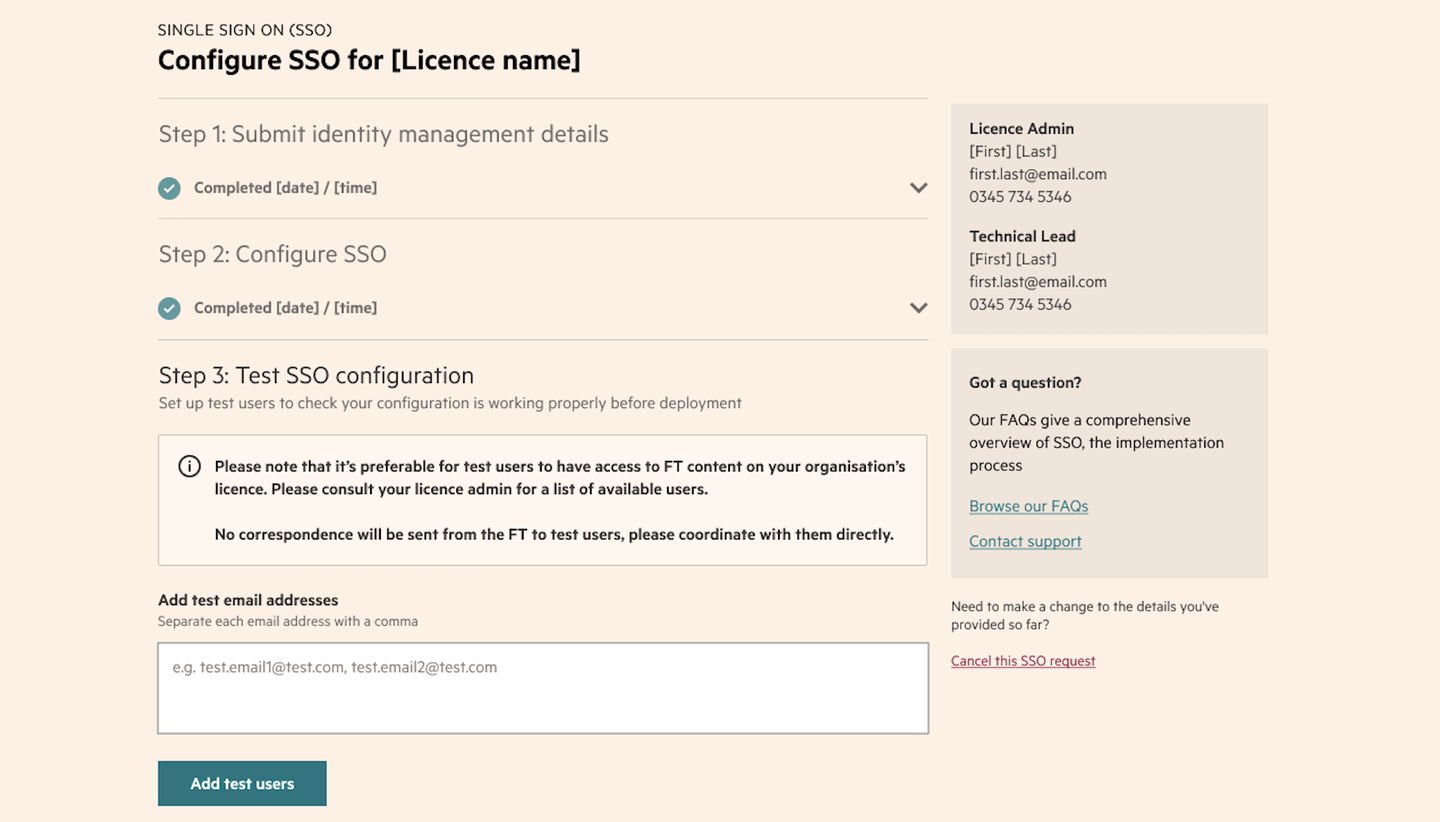Expand Step 2 using its chevron arrow

point(918,308)
